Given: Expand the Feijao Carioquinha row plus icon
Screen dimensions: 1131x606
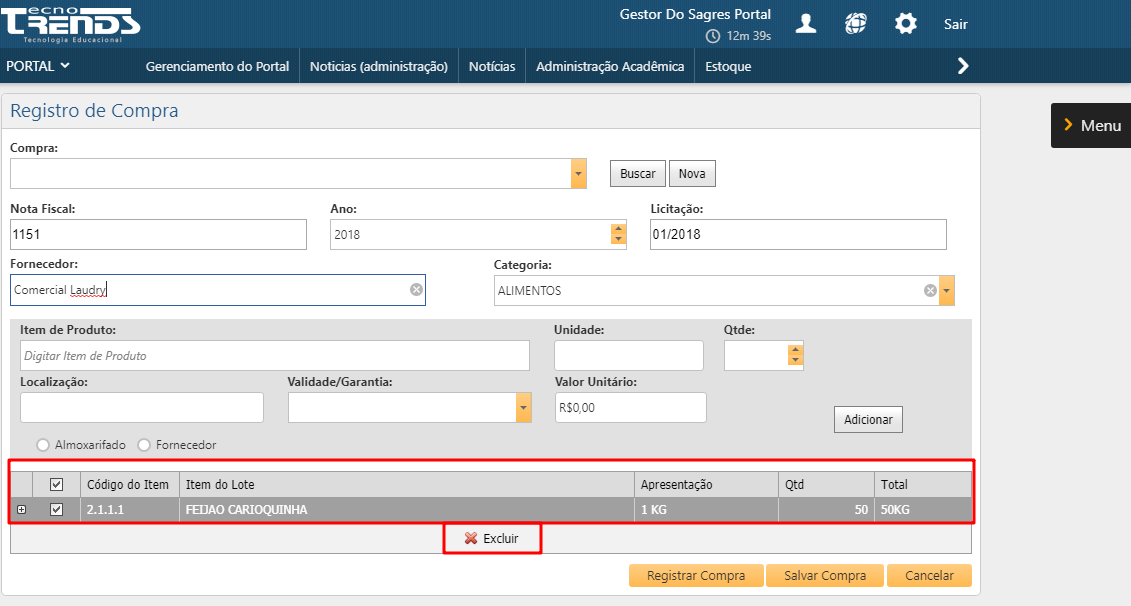Looking at the screenshot, I should coord(22,510).
